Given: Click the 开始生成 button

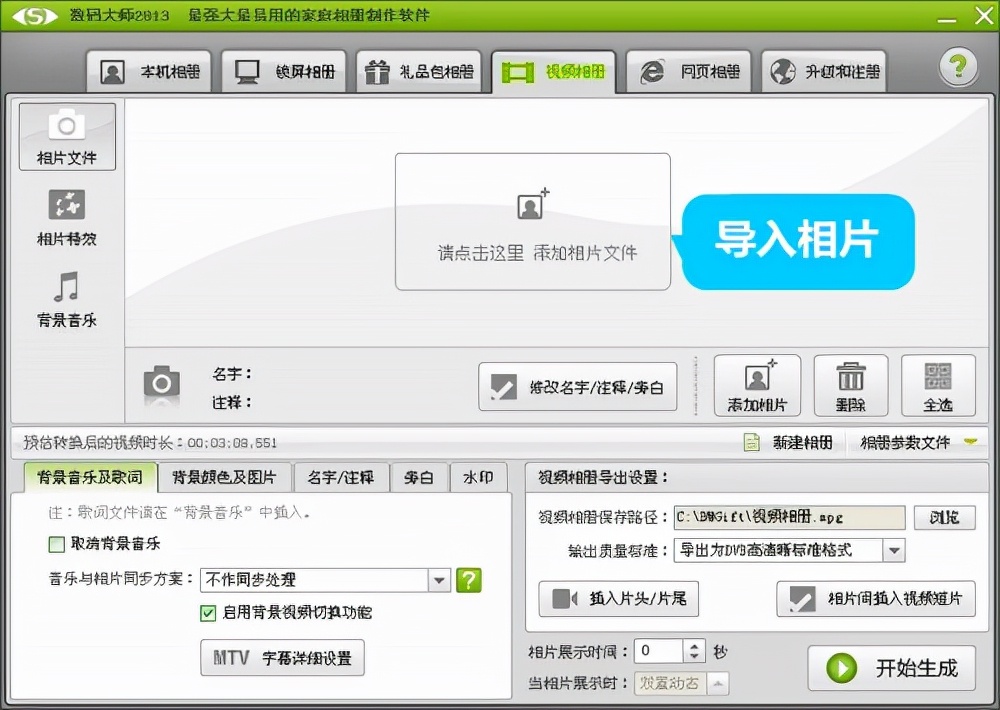Looking at the screenshot, I should point(891,669).
